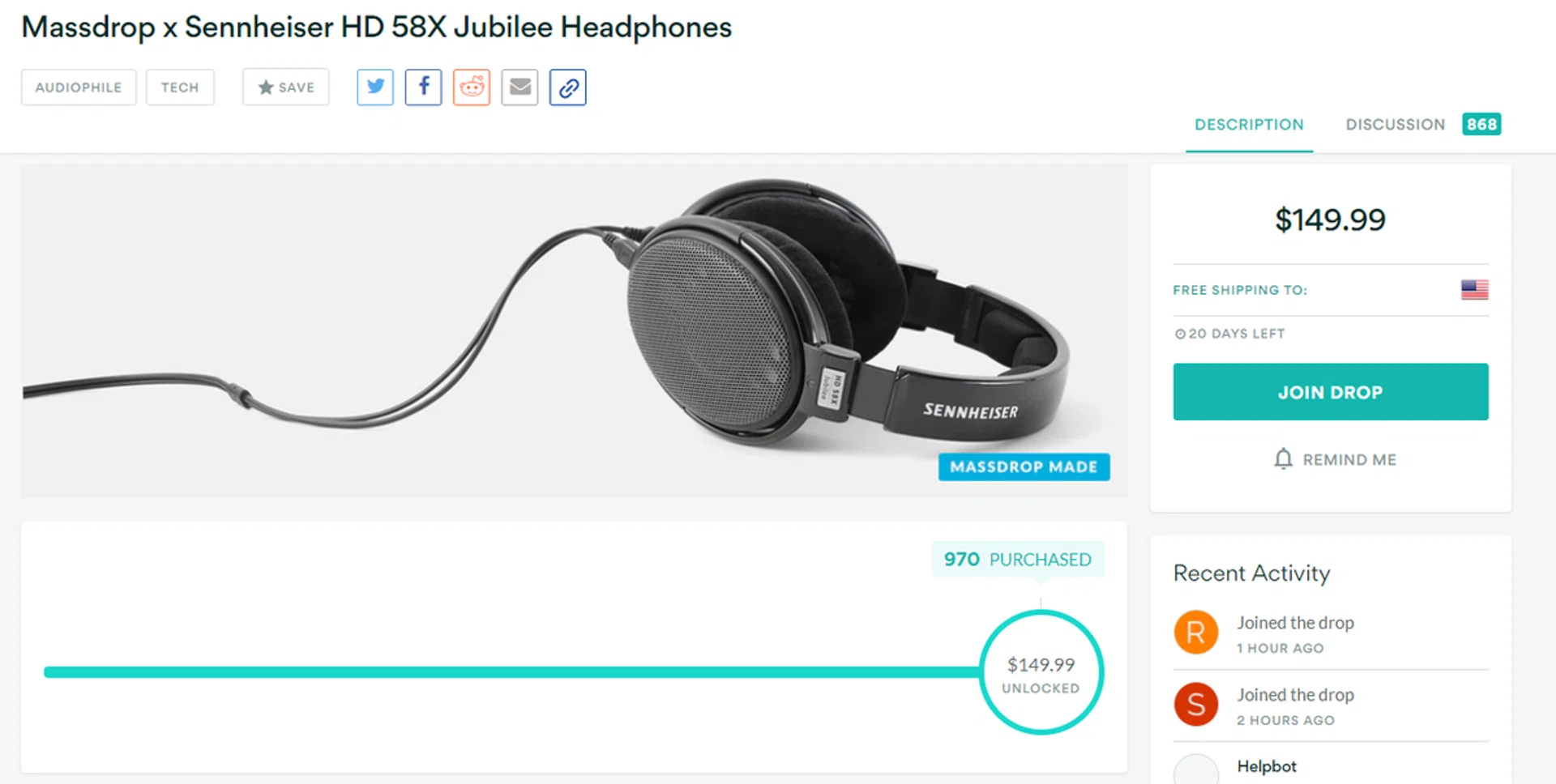Open the headphones product image
This screenshot has height=784, width=1556.
[575, 331]
